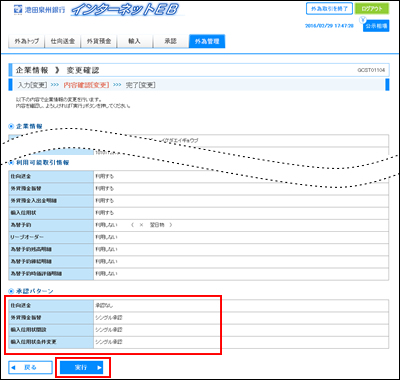Image resolution: width=400 pixels, height=380 pixels.
Task: Click the 利用可能取引情報 section bullet icon
Action: point(11,163)
